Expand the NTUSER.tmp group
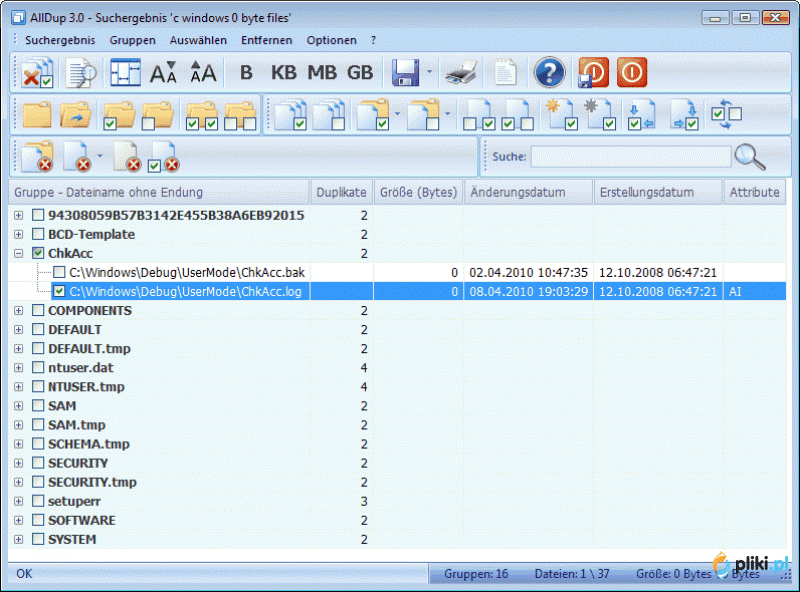800x592 pixels. click(x=18, y=387)
